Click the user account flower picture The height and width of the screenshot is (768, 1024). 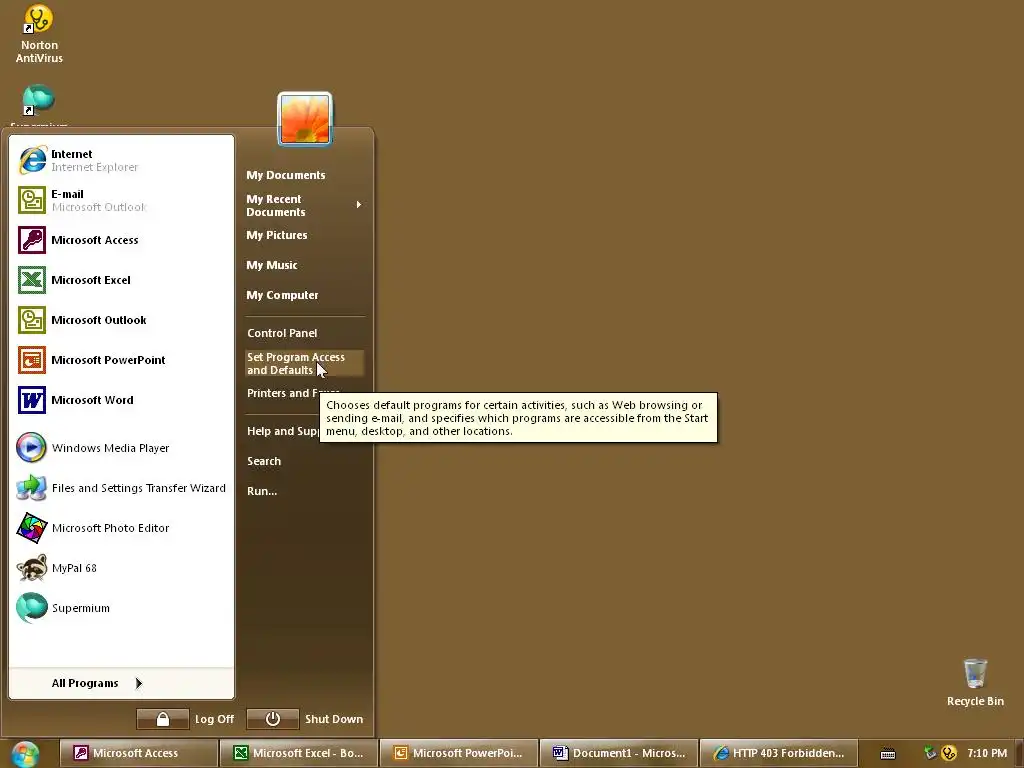click(304, 119)
